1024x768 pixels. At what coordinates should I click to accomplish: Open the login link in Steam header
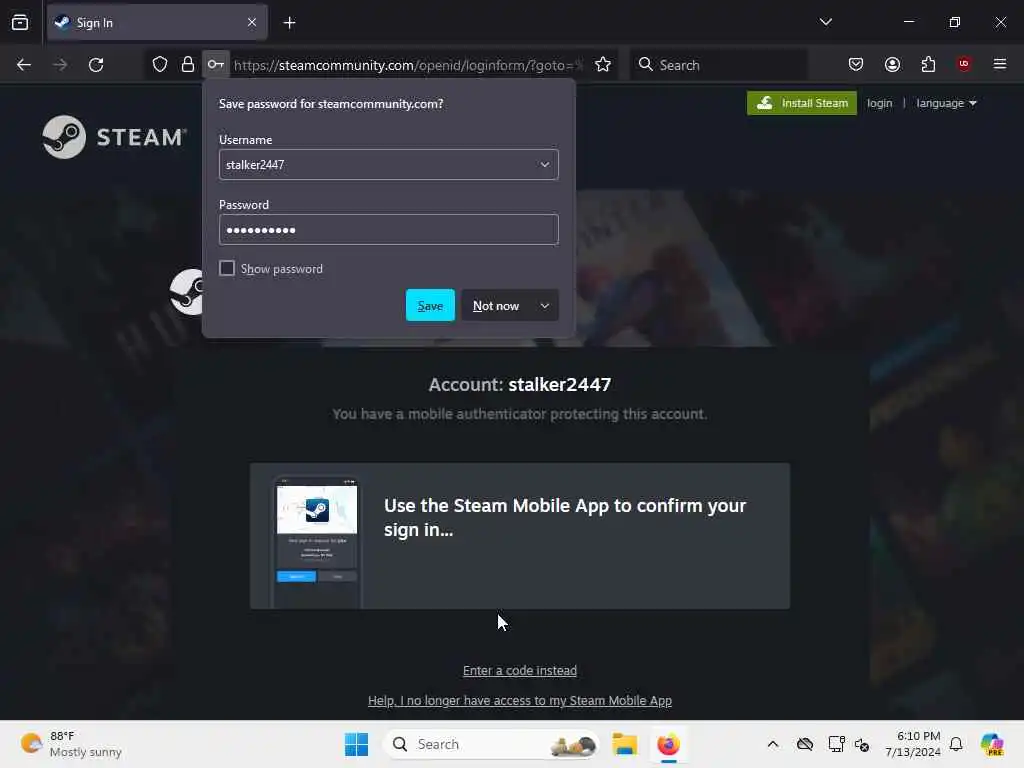(x=879, y=103)
